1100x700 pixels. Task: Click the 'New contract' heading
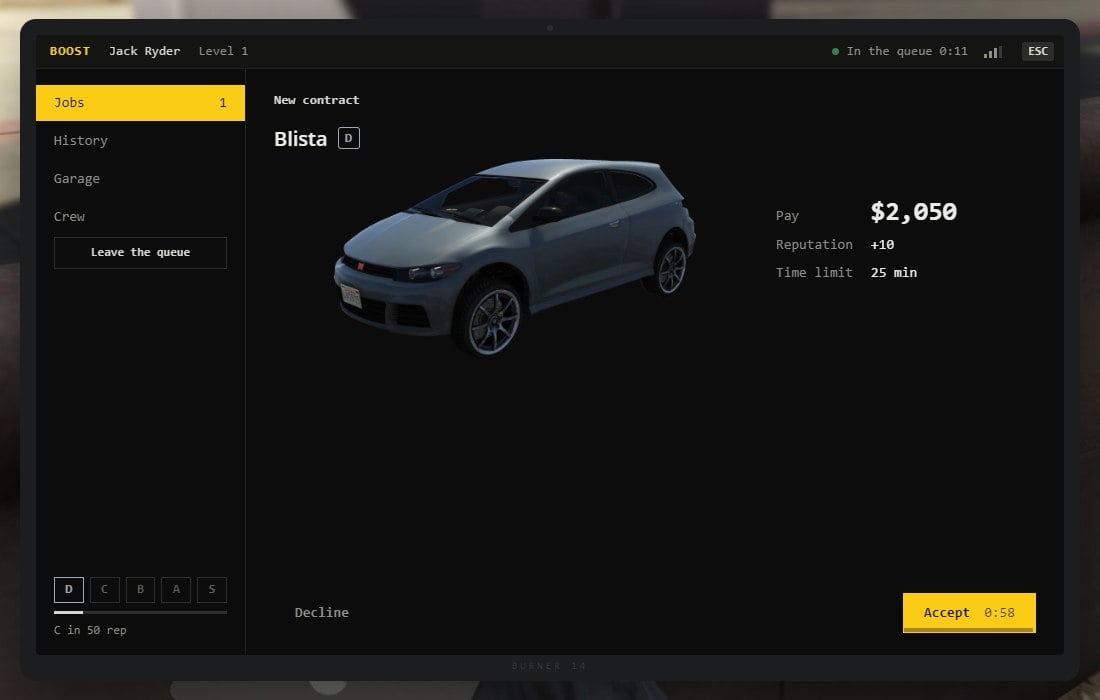[316, 100]
